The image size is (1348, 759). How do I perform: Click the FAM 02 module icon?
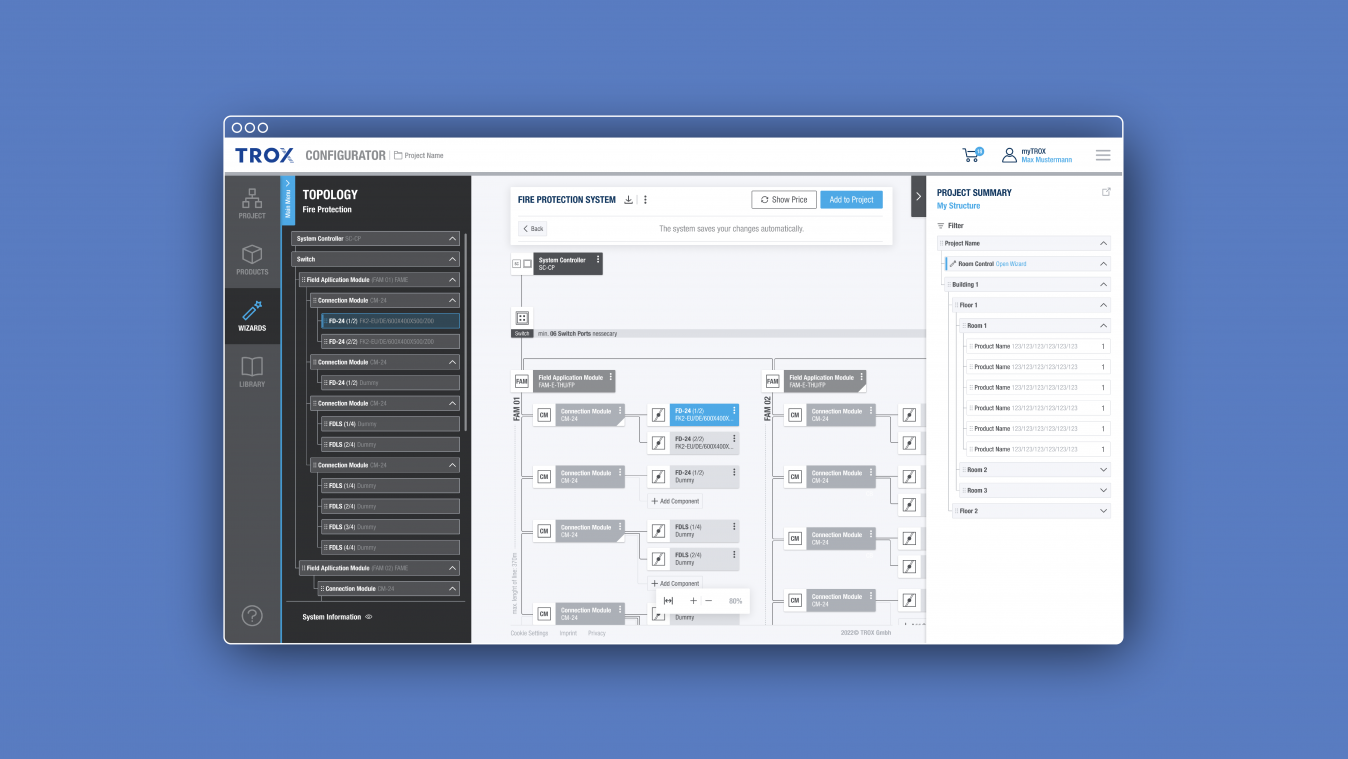coord(772,381)
